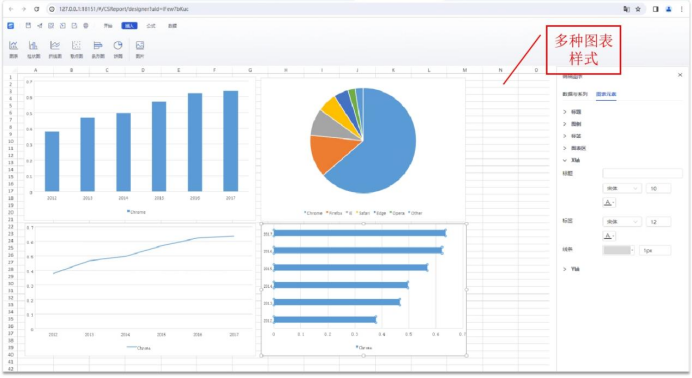This screenshot has width=692, height=378.
Task: Expand the Y轴 section
Action: [x=572, y=269]
